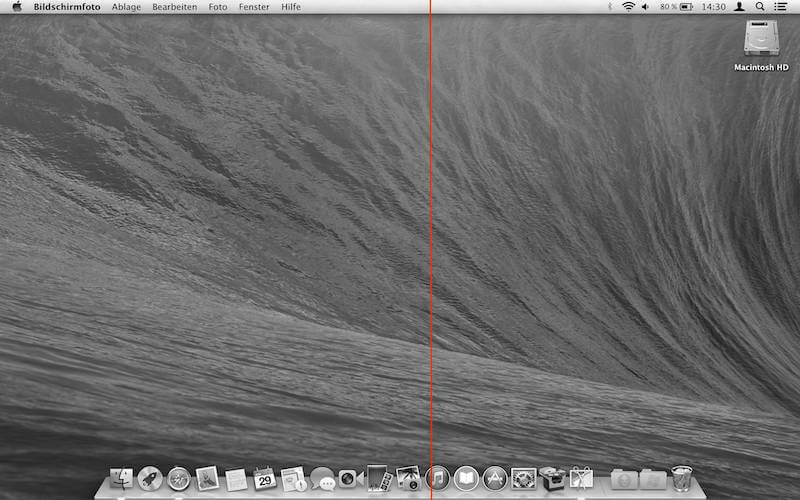Image resolution: width=800 pixels, height=500 pixels.
Task: Open the Ablage menu
Action: (x=126, y=7)
